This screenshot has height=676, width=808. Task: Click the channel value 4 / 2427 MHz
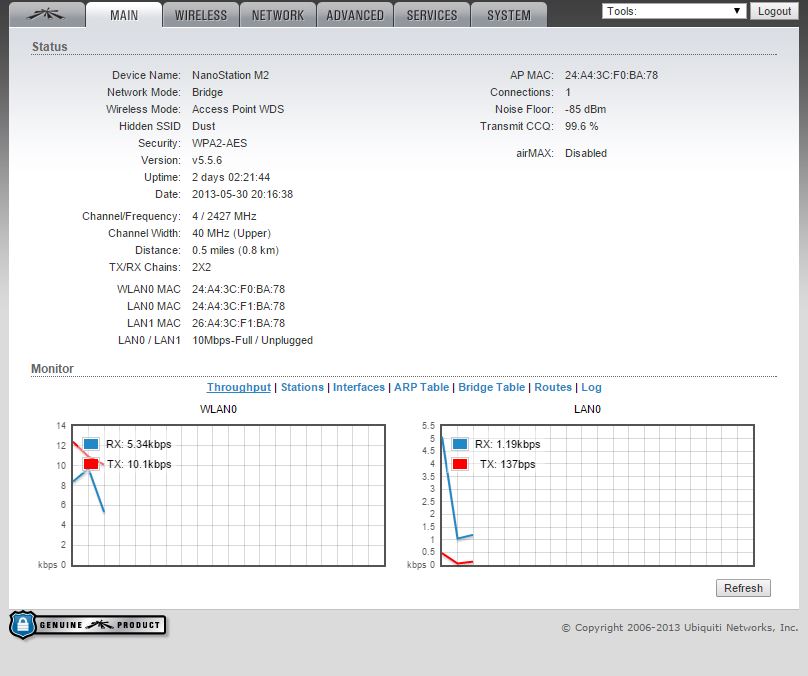(224, 216)
